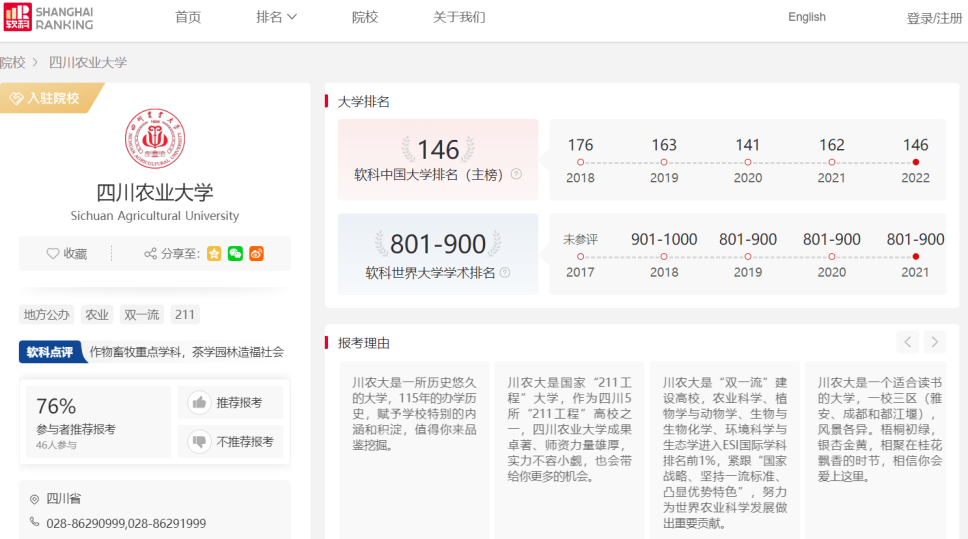Image resolution: width=968 pixels, height=539 pixels.
Task: Click the 双一流 tag
Action: pyautogui.click(x=141, y=315)
